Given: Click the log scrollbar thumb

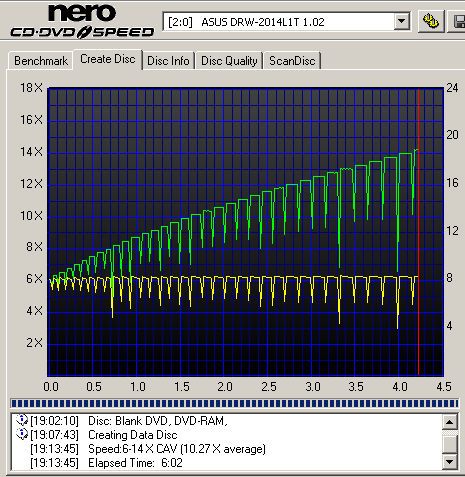Looking at the screenshot, I should [x=449, y=444].
